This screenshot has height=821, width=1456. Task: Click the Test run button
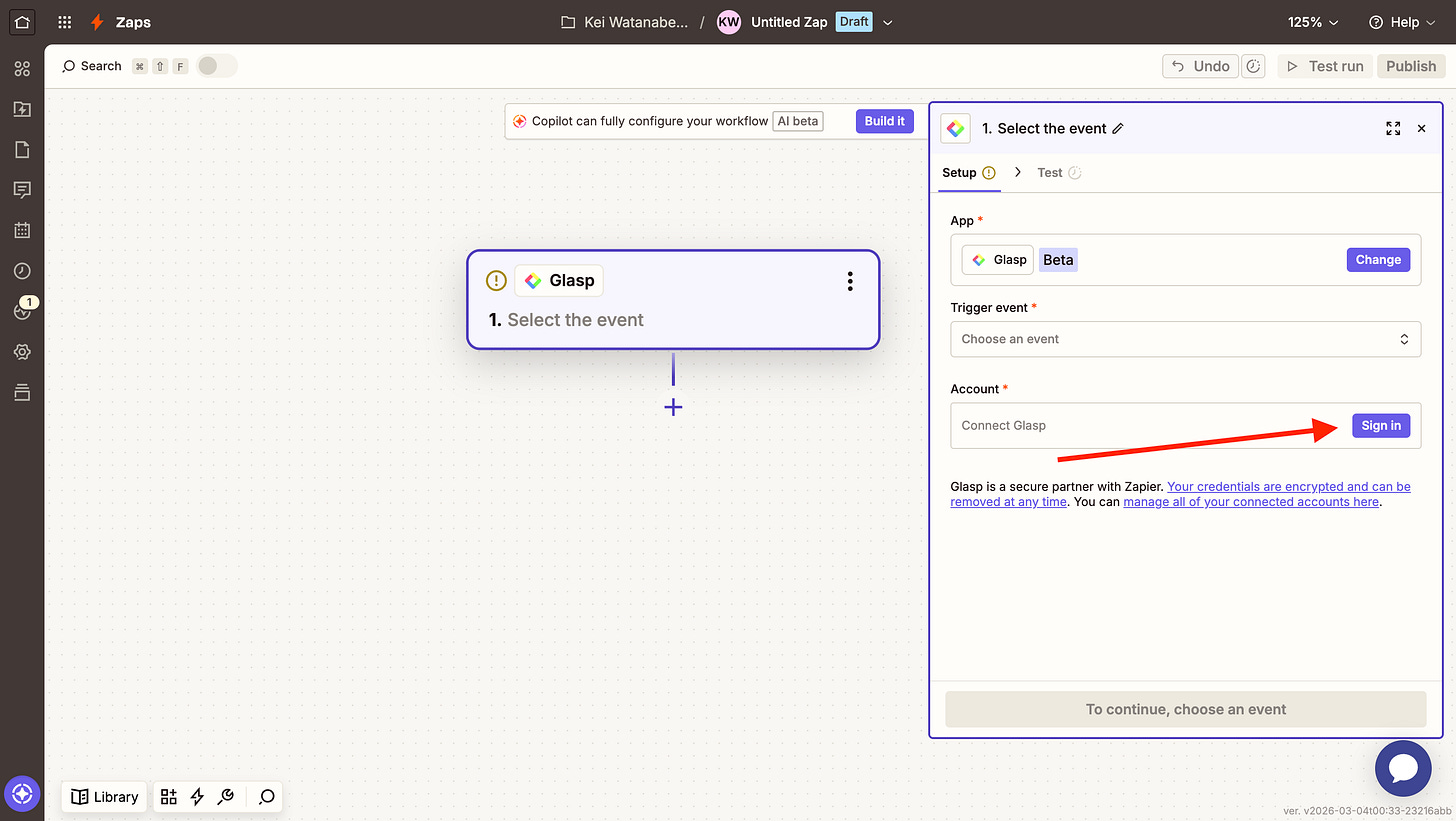coord(1325,66)
